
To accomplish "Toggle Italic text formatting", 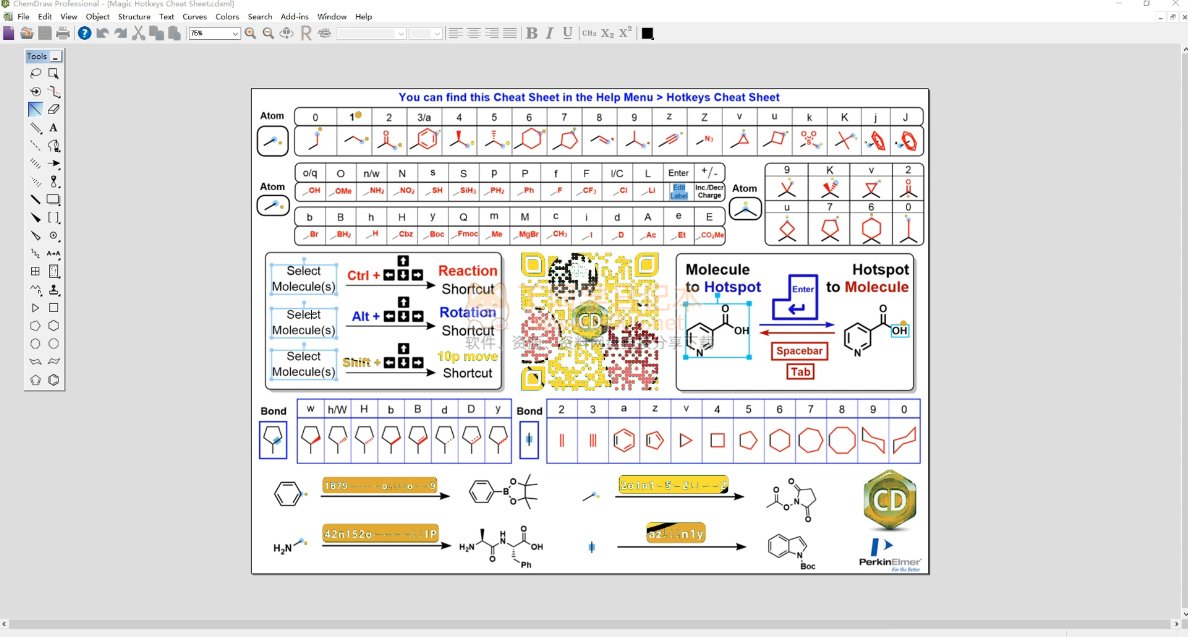I will 550,33.
